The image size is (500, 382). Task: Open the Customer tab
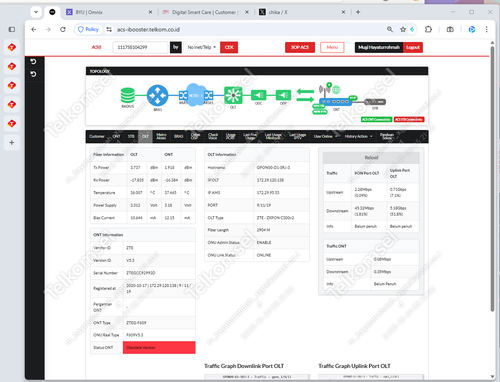click(97, 136)
